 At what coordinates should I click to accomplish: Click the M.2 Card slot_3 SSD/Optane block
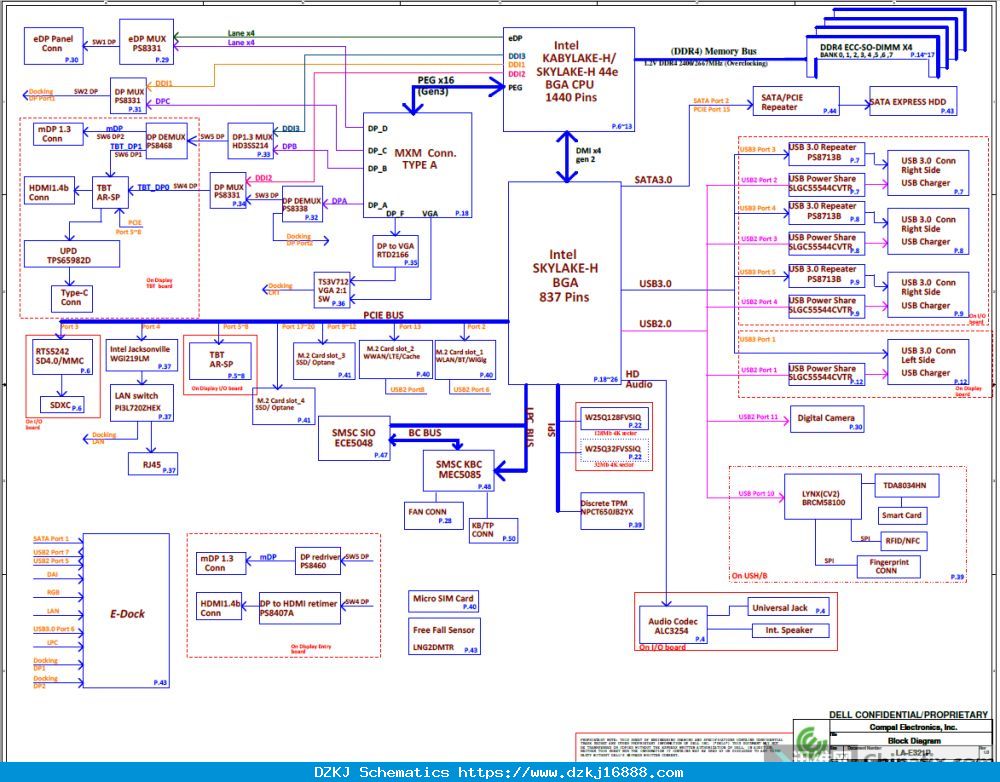pyautogui.click(x=324, y=361)
